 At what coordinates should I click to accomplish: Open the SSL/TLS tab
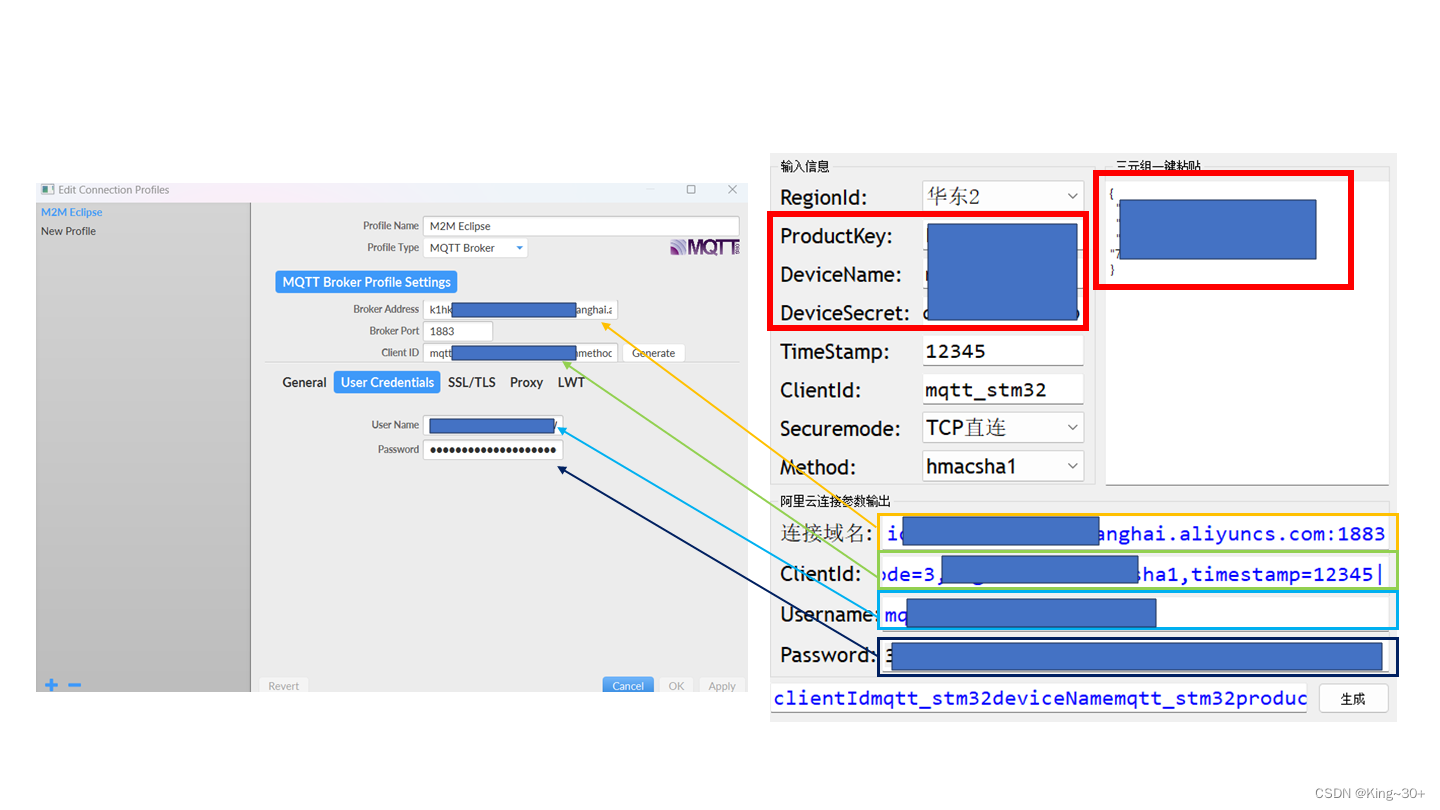click(472, 382)
